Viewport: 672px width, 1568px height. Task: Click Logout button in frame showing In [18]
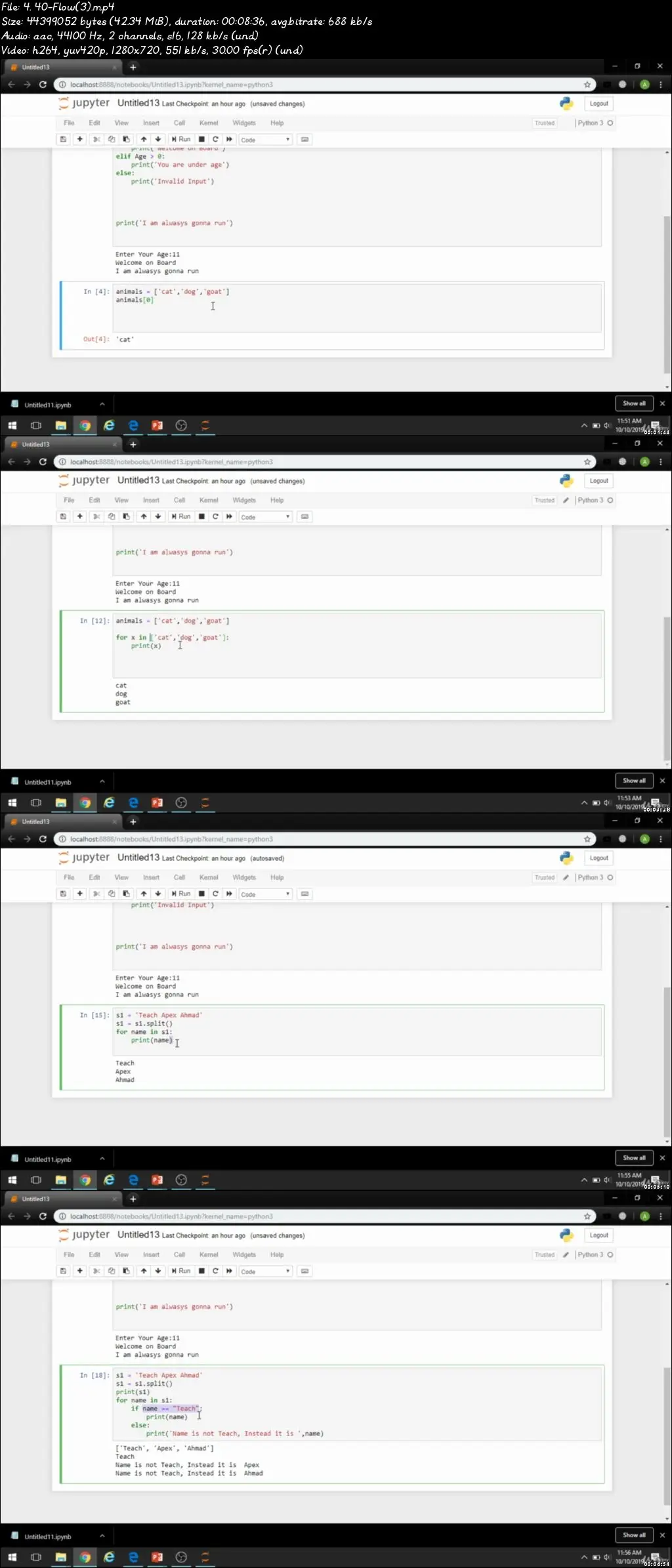point(598,1235)
